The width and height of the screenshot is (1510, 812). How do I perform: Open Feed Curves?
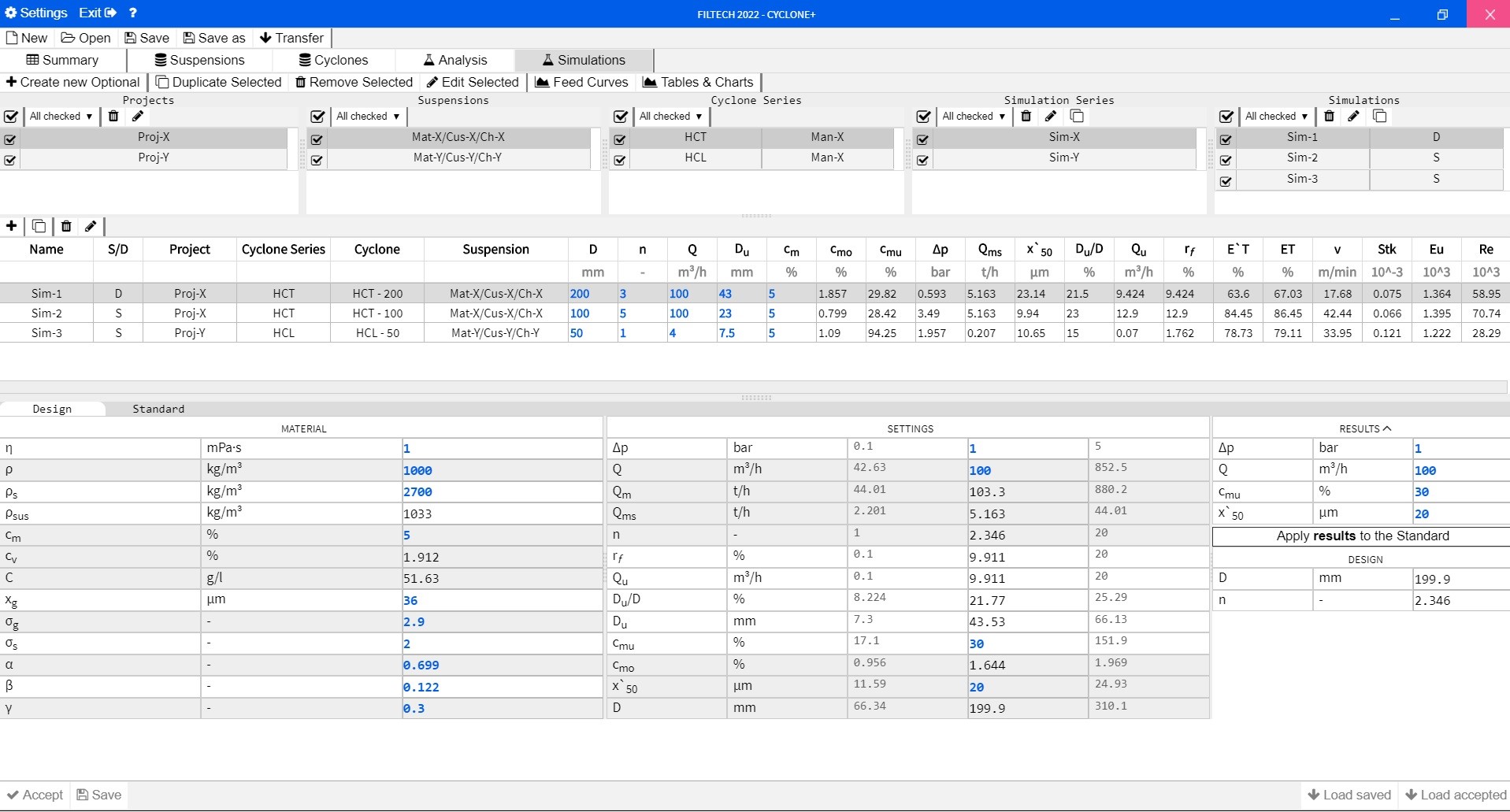click(582, 82)
